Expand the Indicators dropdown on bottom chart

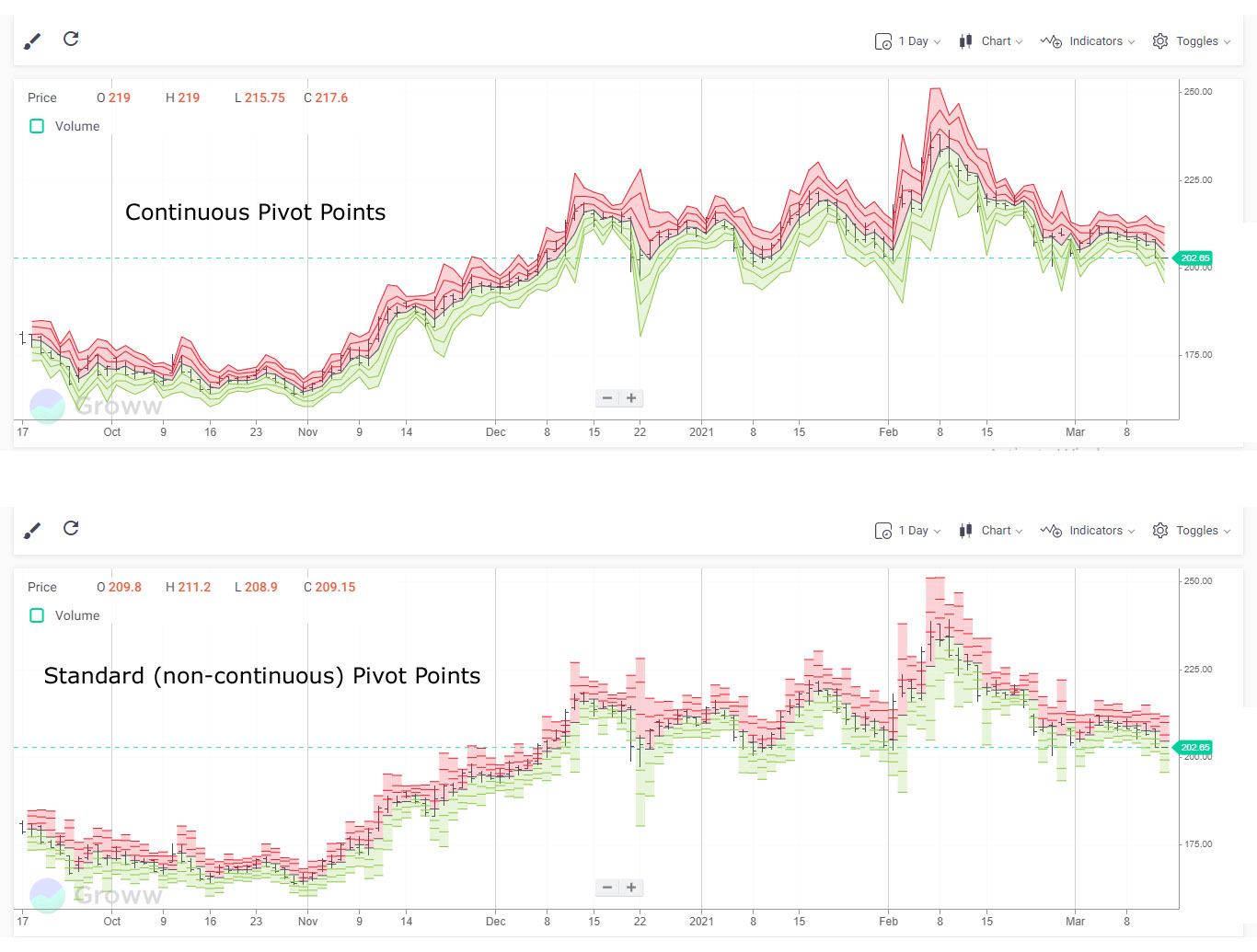pos(1095,531)
